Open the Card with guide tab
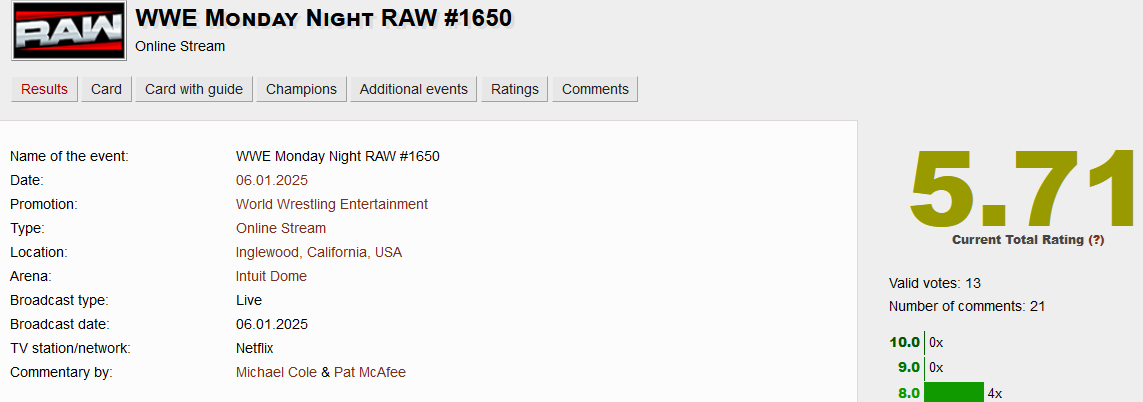 click(x=194, y=89)
